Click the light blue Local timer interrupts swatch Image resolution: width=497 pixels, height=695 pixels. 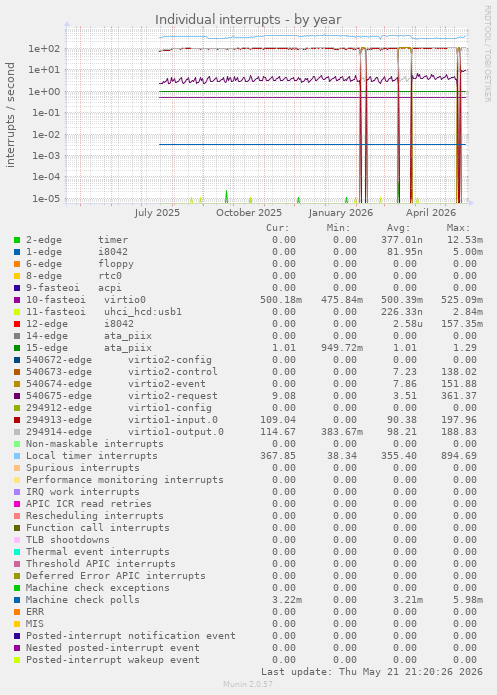tap(17, 456)
